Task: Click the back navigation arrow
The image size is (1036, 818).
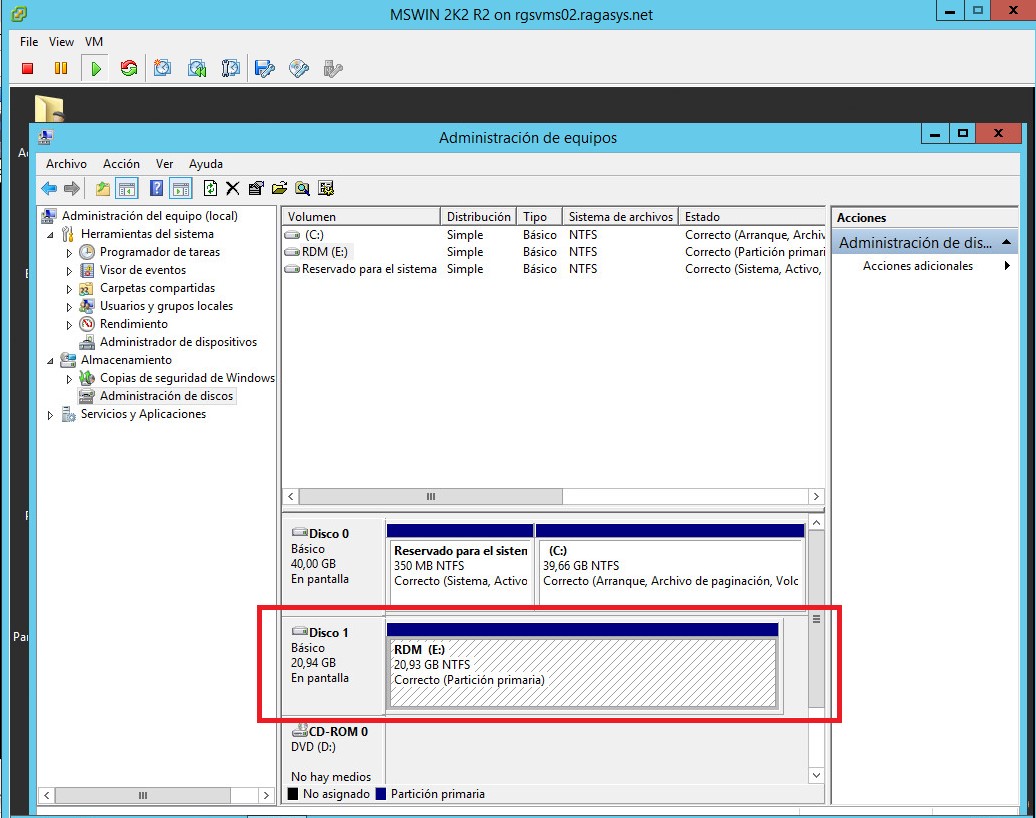Action: point(47,188)
